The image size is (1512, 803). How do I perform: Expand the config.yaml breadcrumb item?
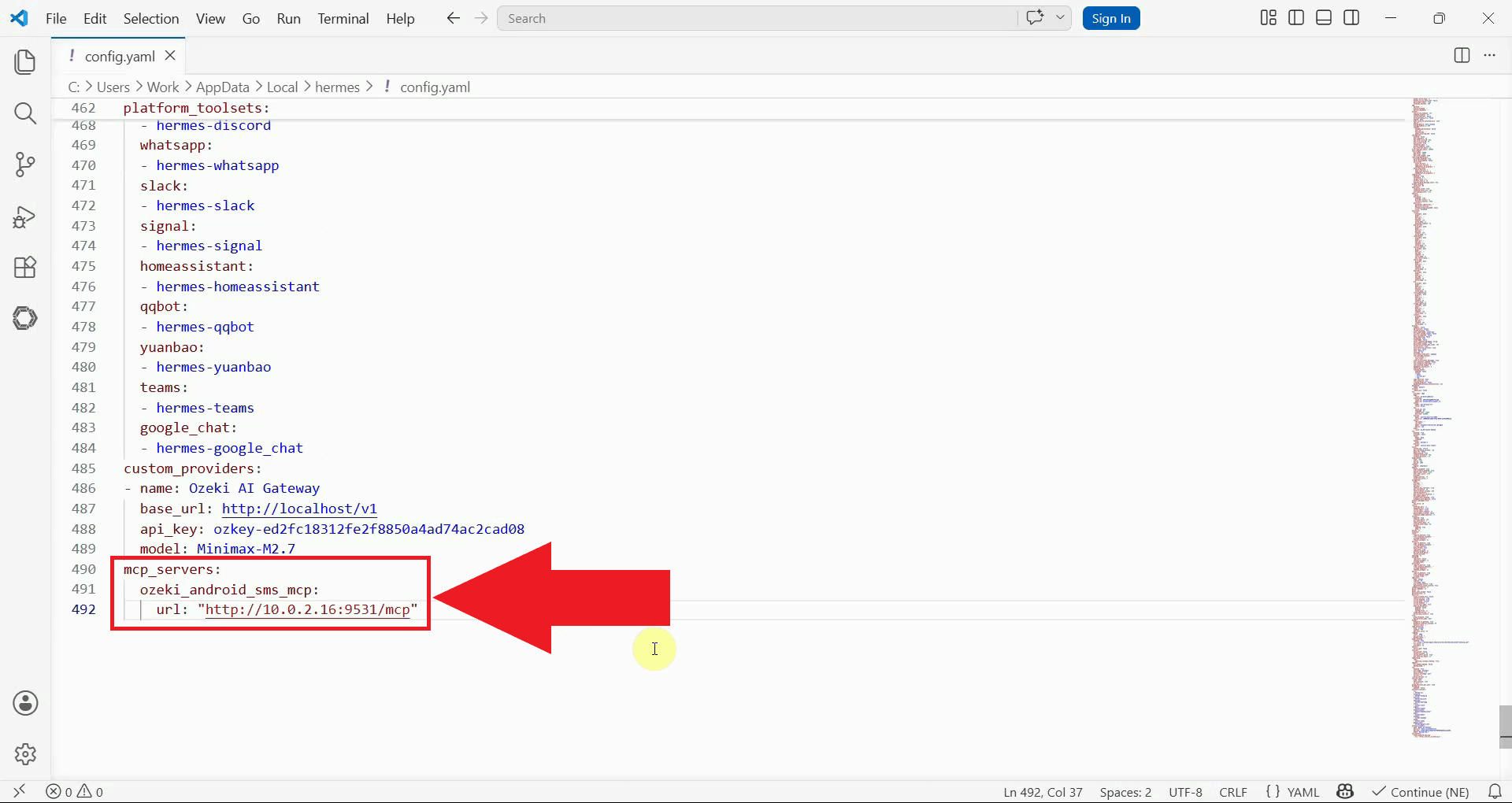435,87
